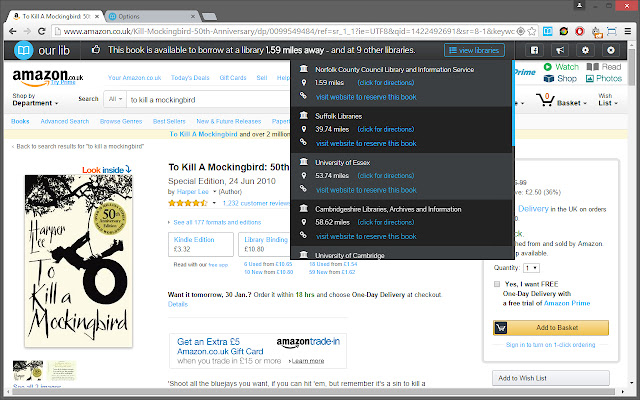Expand the Wish List dropdown

tap(608, 100)
